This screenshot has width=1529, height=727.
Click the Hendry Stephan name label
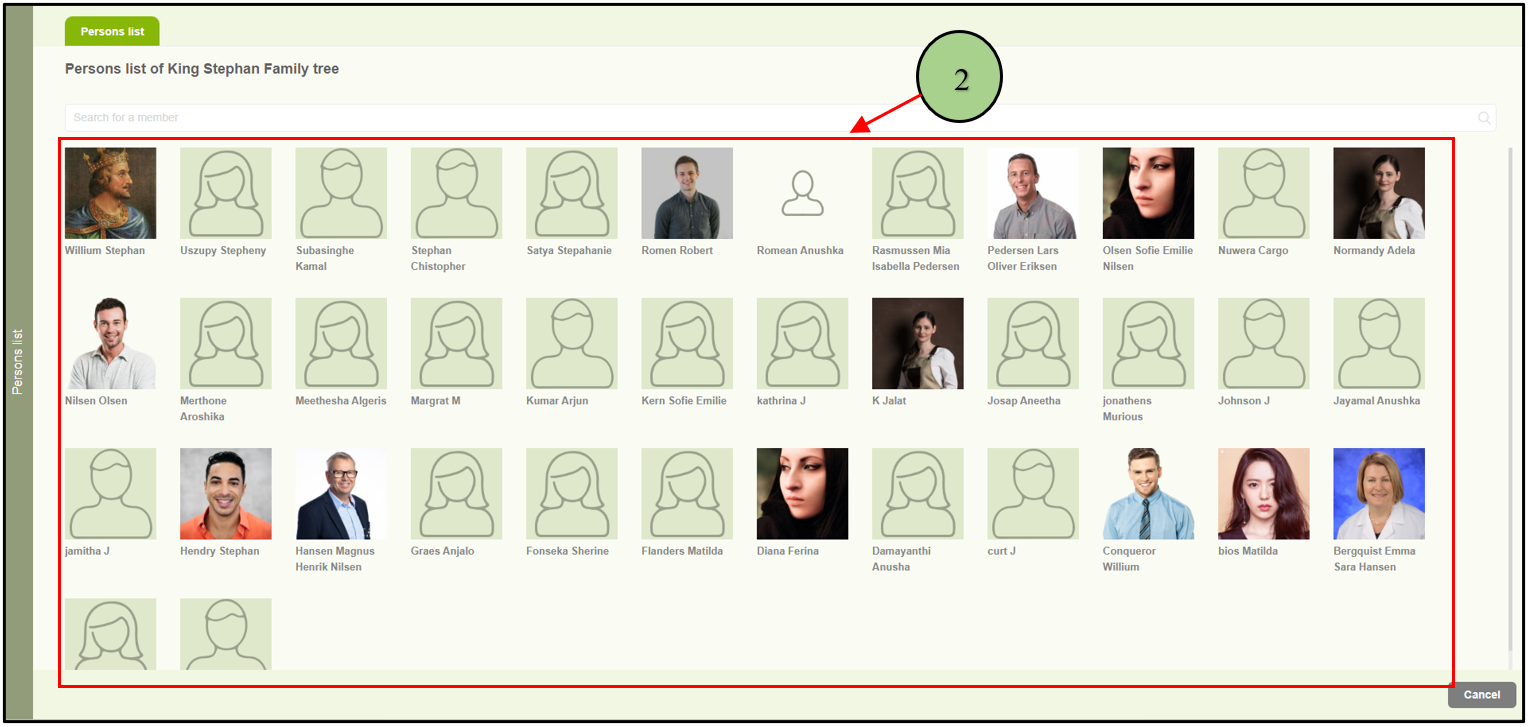(x=219, y=551)
